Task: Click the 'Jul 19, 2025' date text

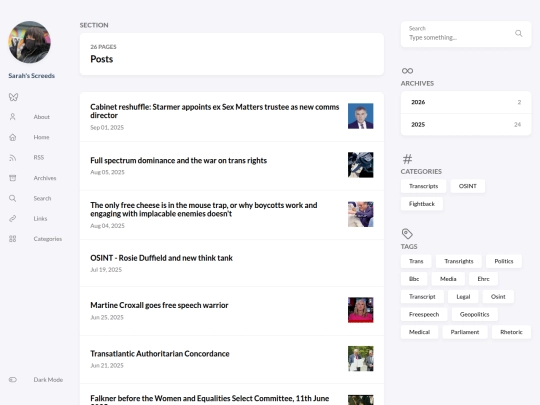Action: 106,270
